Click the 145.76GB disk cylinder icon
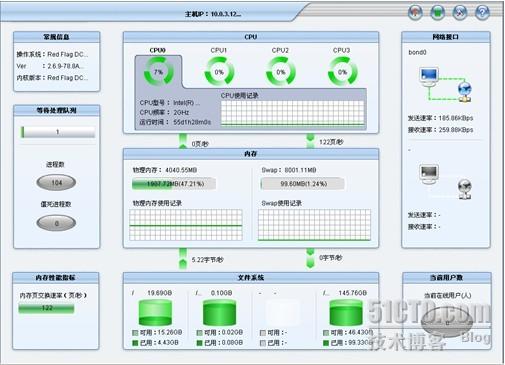Viewport: 505px width, 365px height. click(346, 312)
